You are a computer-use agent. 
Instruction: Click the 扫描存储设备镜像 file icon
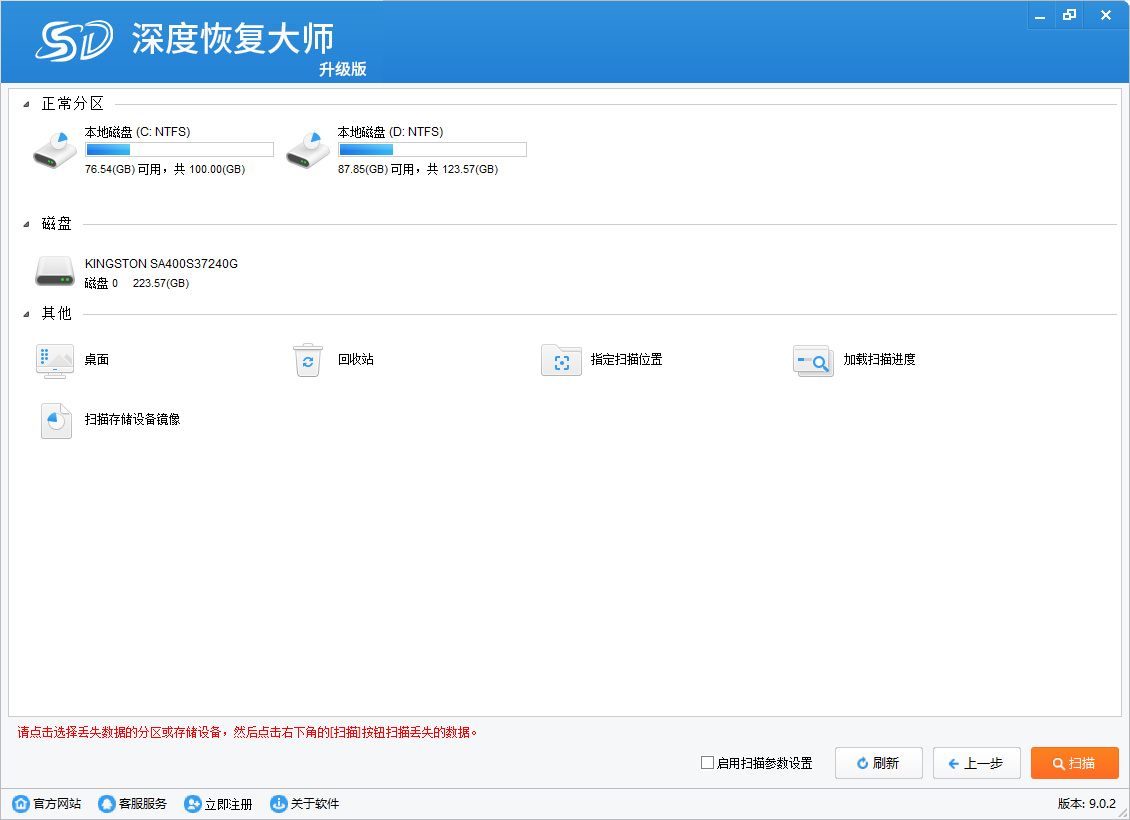pyautogui.click(x=56, y=421)
